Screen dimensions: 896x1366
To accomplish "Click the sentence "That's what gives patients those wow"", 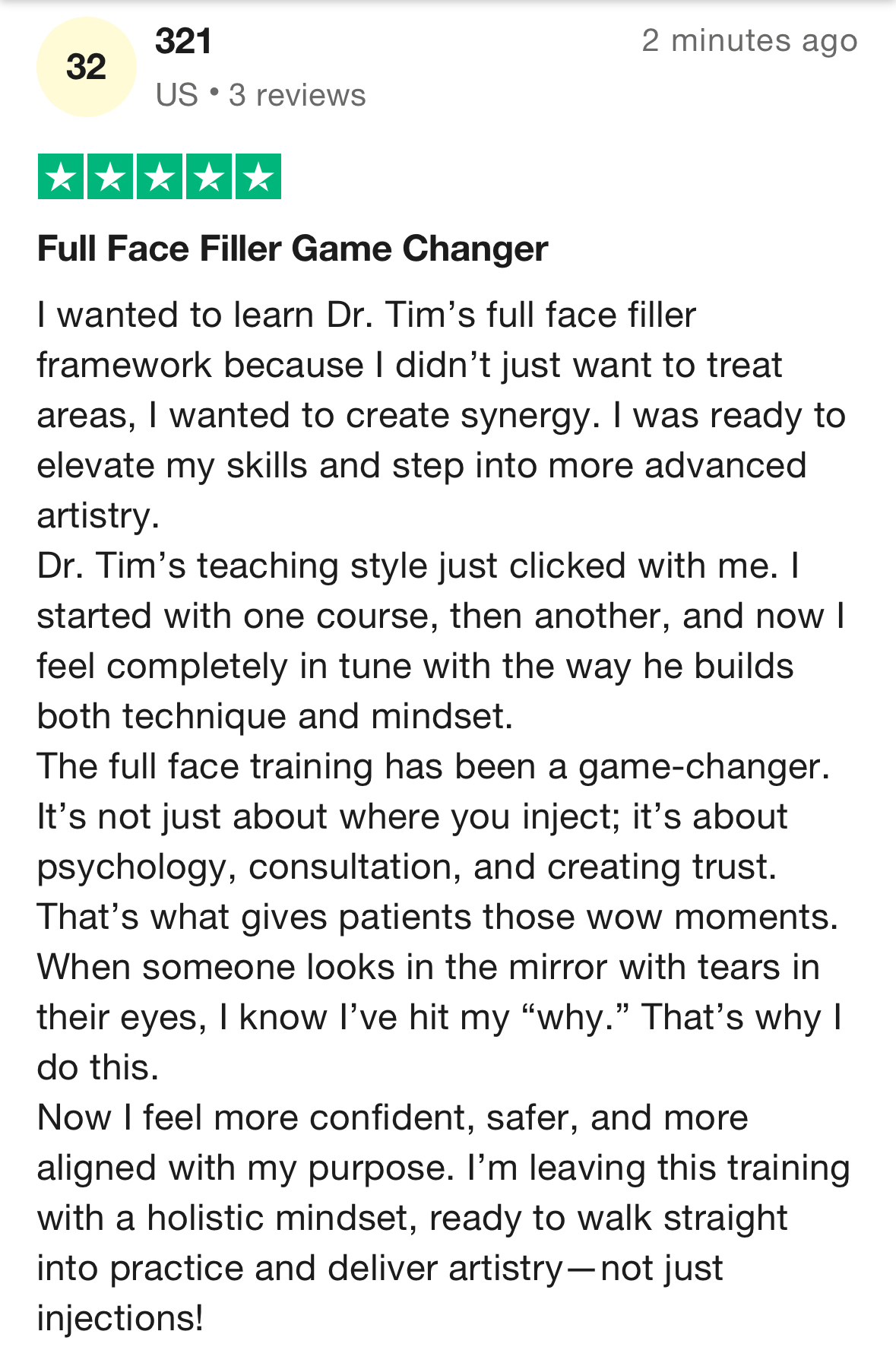I will tap(438, 917).
